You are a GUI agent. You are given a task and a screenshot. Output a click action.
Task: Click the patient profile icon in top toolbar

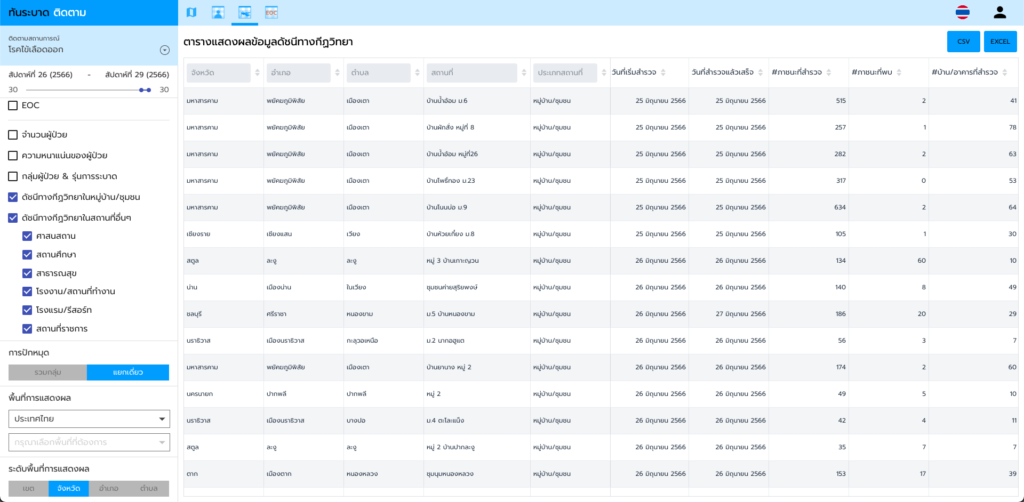(218, 12)
